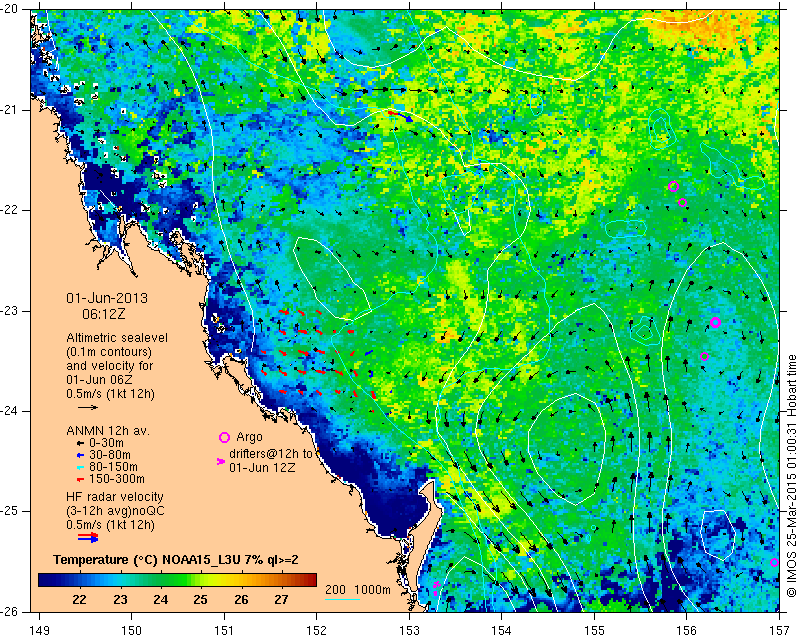800x640 pixels.
Task: Click the green section of the colorbar at 24
Action: [160, 580]
